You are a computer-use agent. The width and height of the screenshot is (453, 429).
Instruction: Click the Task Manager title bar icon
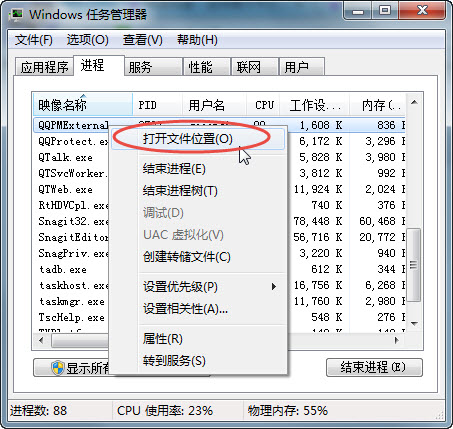(16, 15)
